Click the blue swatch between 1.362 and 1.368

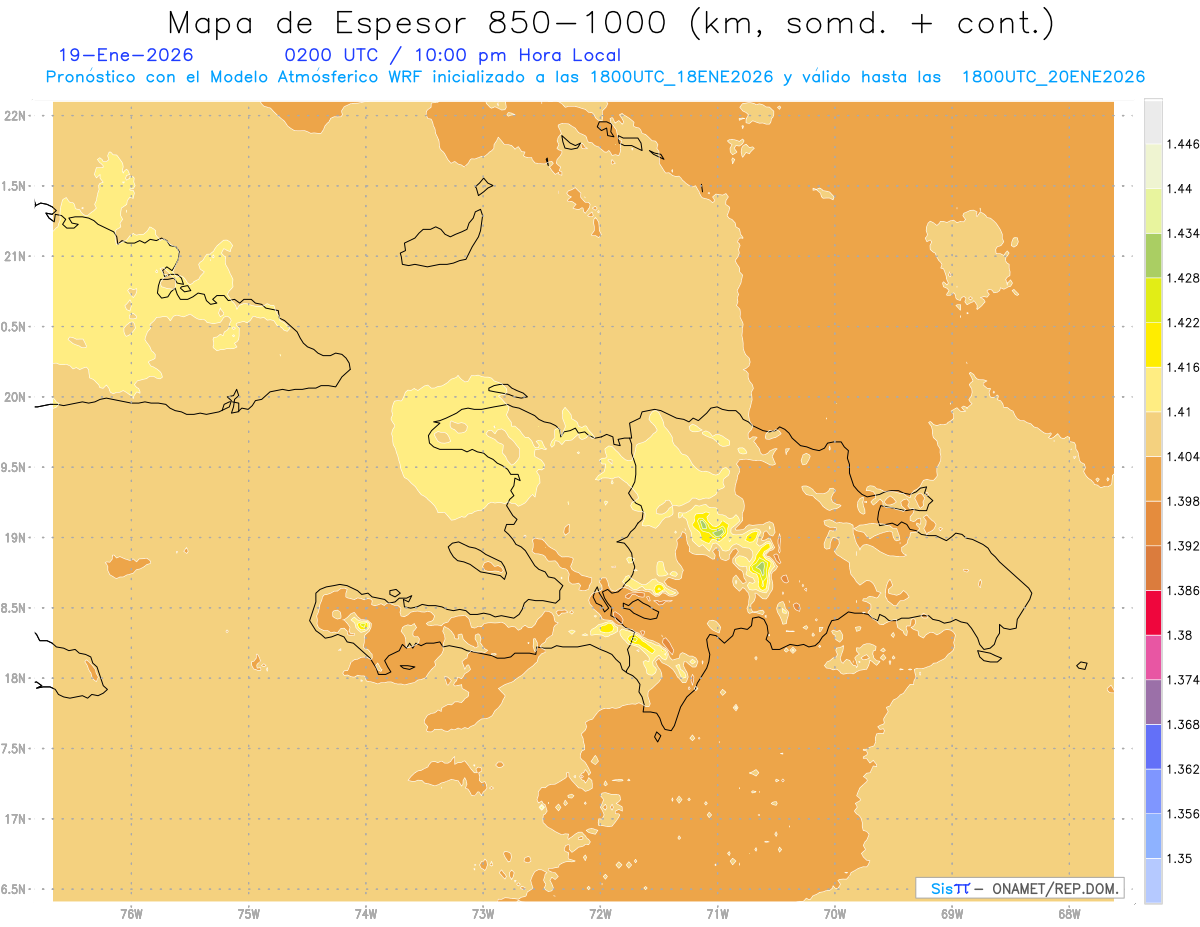coord(1154,747)
